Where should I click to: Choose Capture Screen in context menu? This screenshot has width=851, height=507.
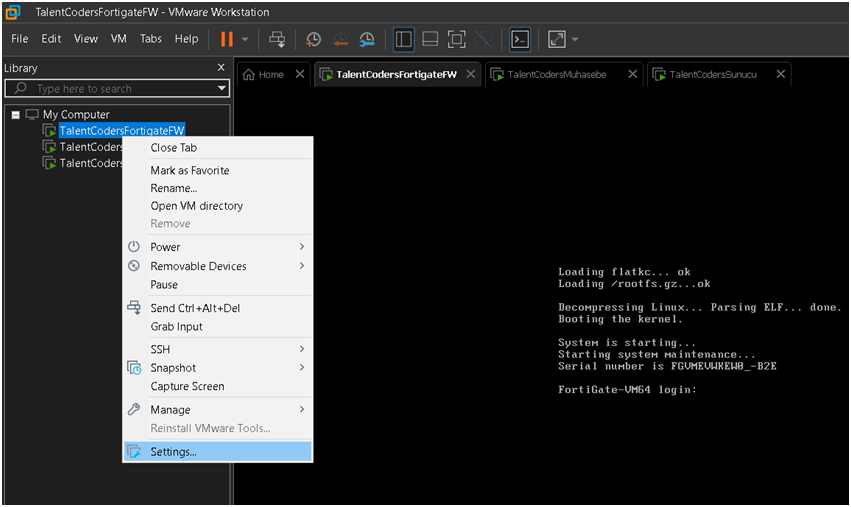coord(218,386)
